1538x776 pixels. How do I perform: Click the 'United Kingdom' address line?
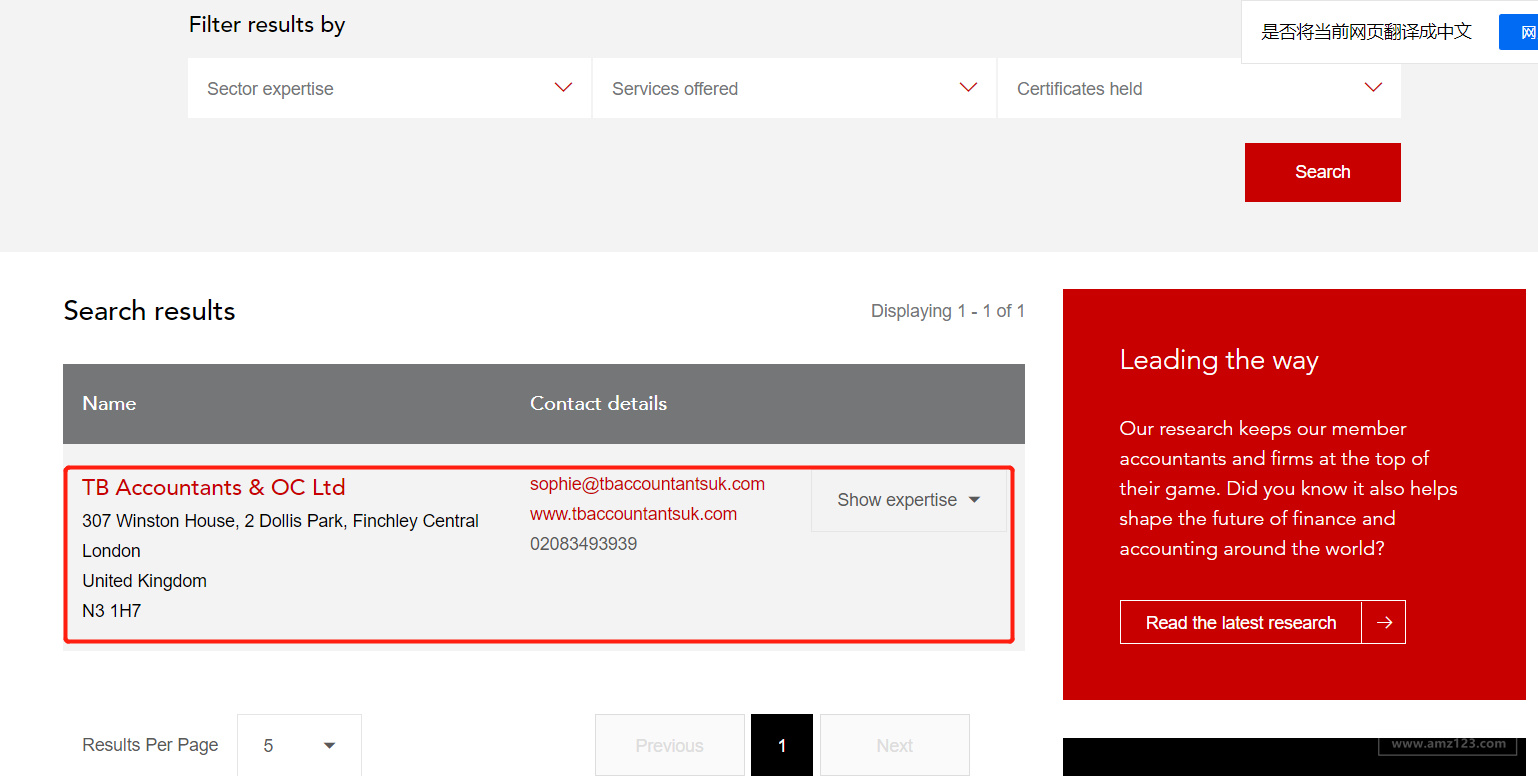point(144,581)
